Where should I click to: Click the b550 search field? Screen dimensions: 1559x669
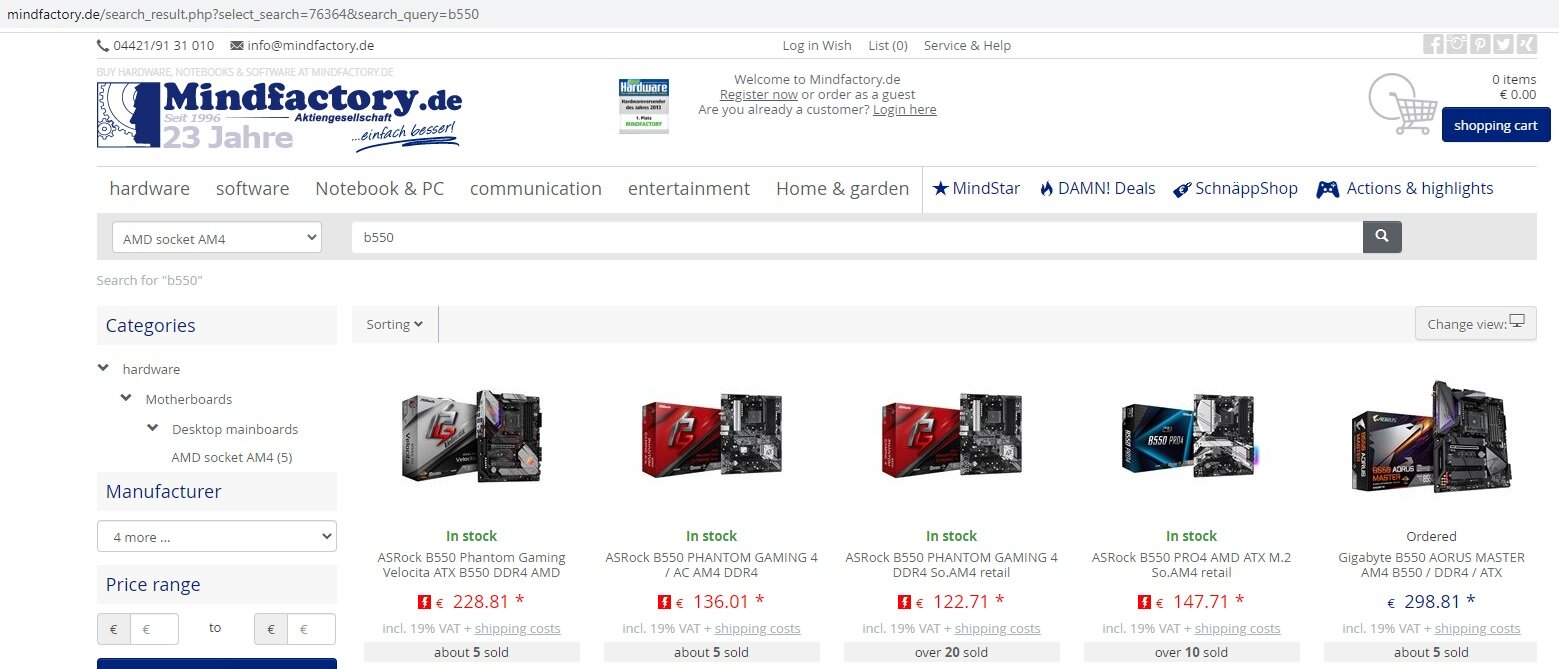857,237
